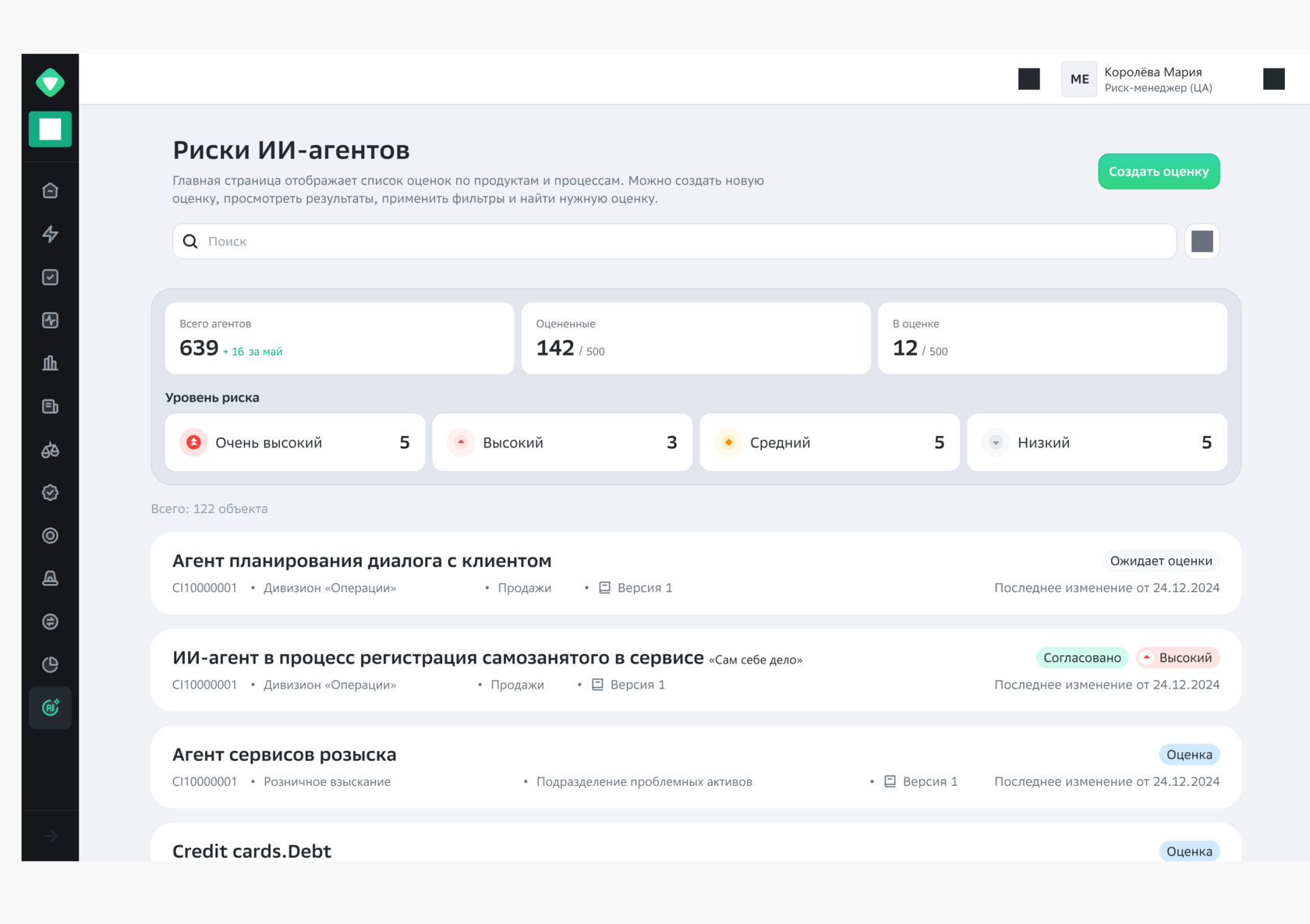This screenshot has width=1310, height=924.
Task: Click the dark square icon at far right of header
Action: coord(1274,79)
